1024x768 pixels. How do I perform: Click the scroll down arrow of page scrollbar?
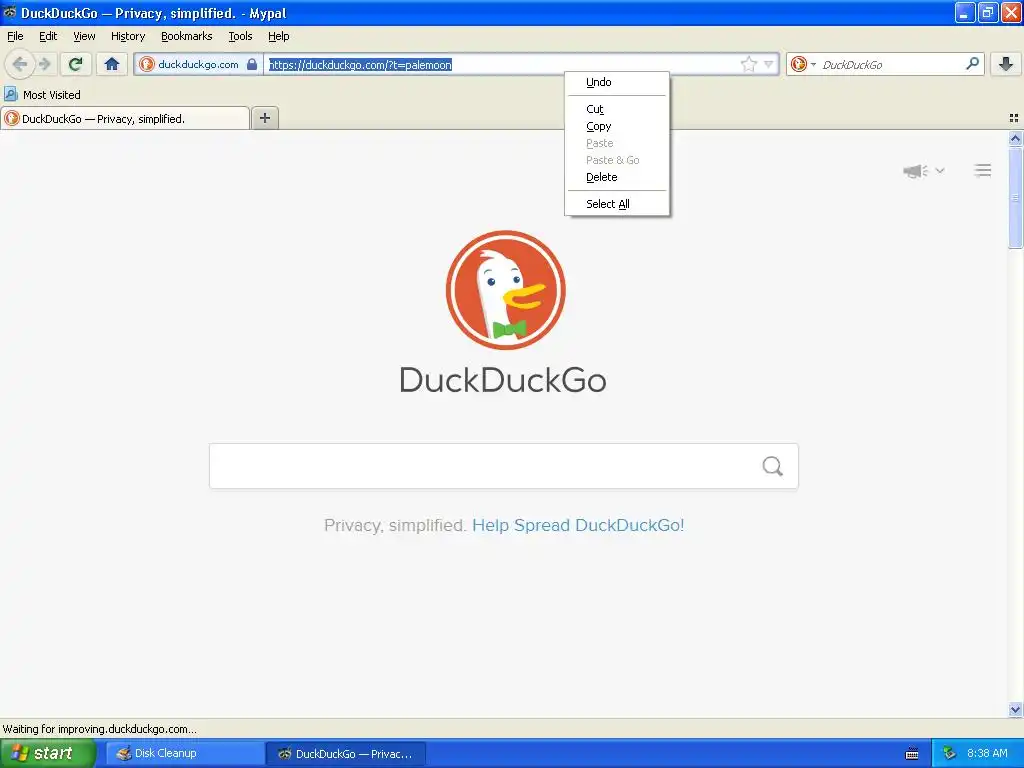click(1015, 709)
